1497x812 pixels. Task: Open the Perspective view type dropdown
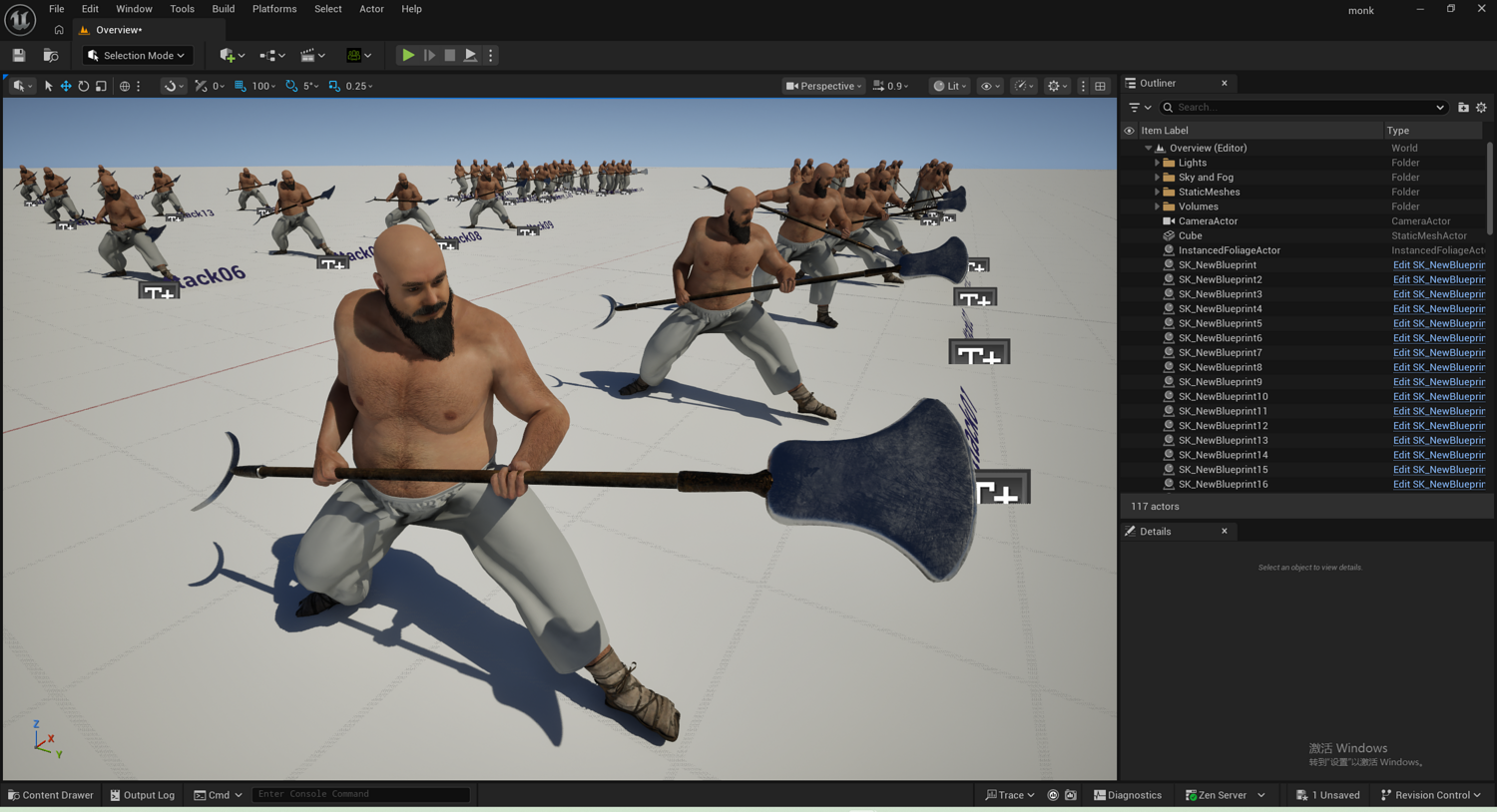coord(823,86)
